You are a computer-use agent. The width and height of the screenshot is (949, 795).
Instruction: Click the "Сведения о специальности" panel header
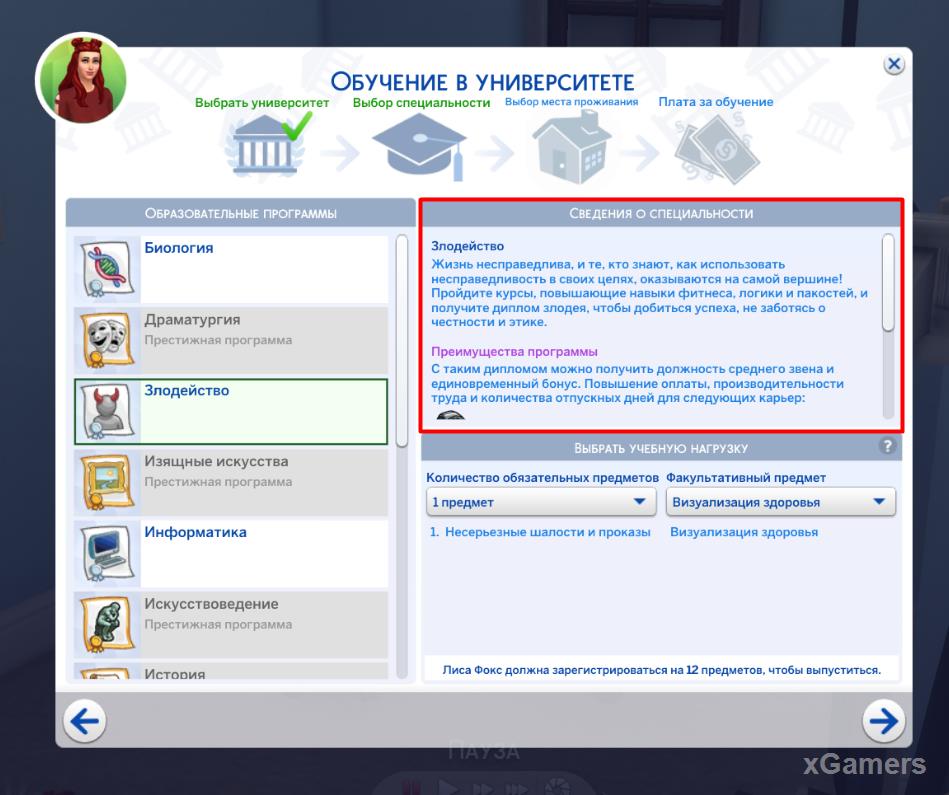click(x=661, y=213)
